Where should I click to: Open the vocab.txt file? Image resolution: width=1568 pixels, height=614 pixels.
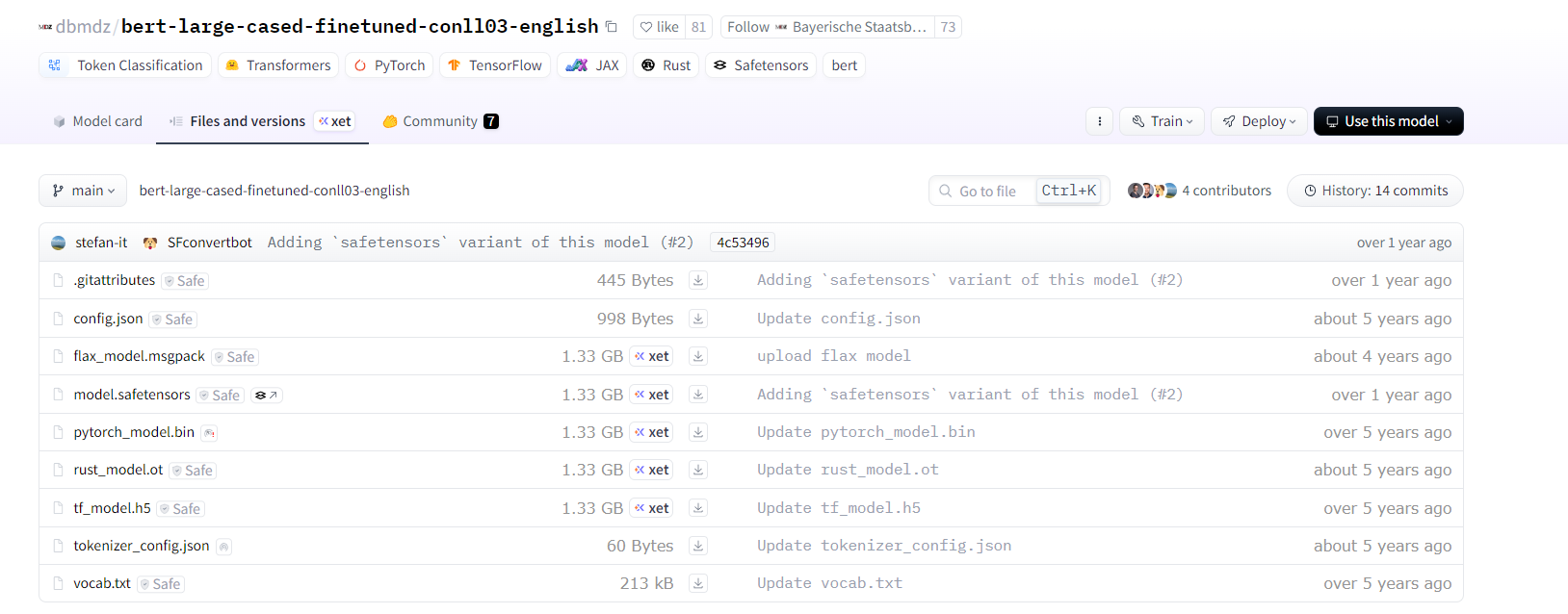point(101,583)
